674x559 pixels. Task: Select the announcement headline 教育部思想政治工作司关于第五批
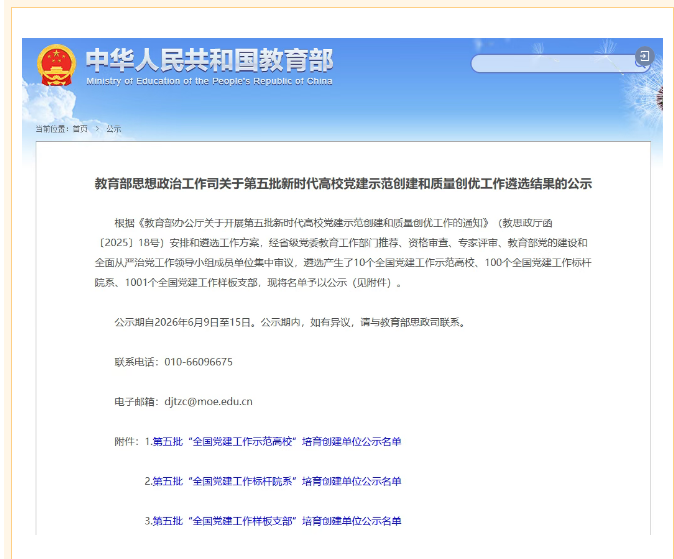point(343,184)
